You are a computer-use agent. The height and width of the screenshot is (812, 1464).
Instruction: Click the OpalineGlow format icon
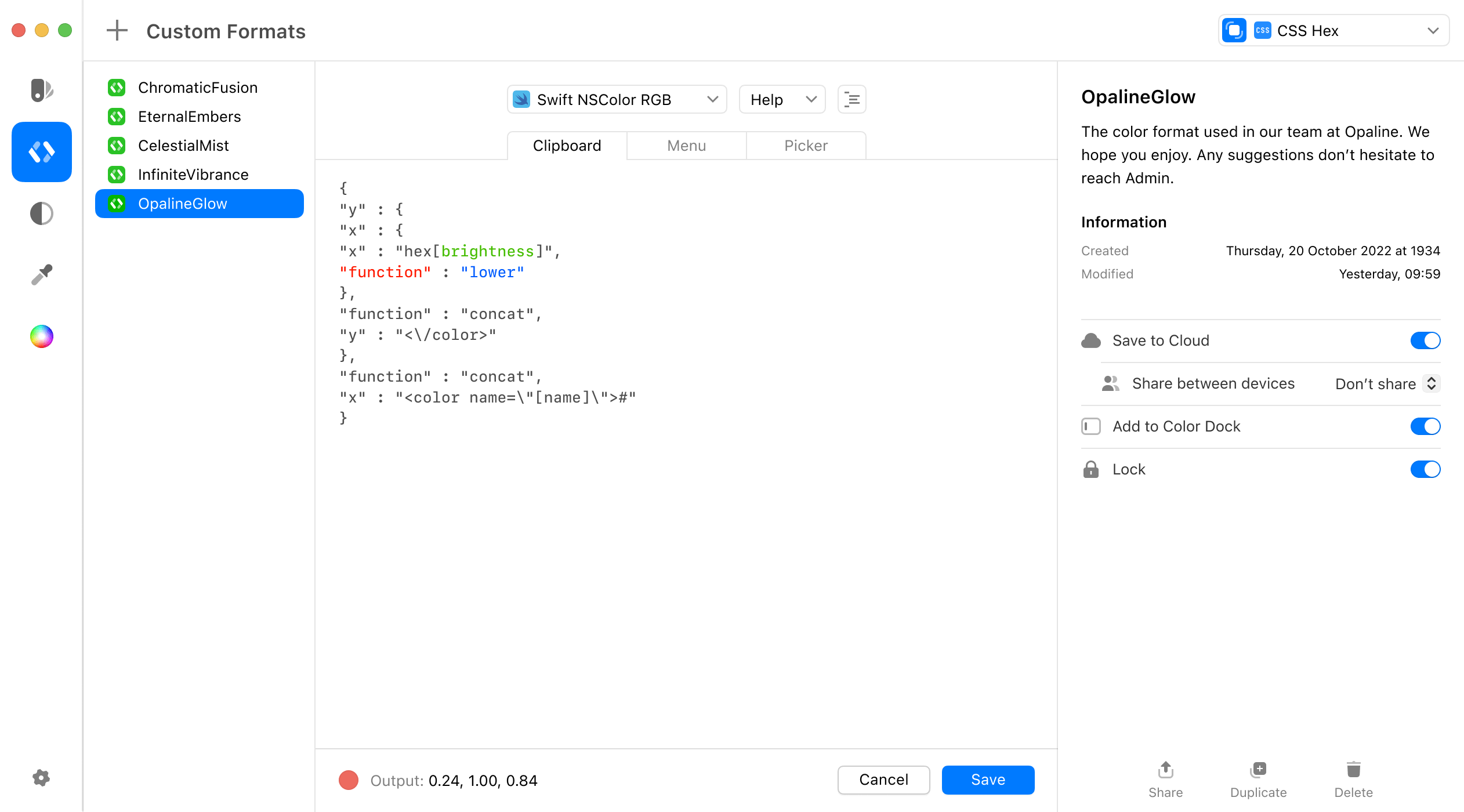117,204
